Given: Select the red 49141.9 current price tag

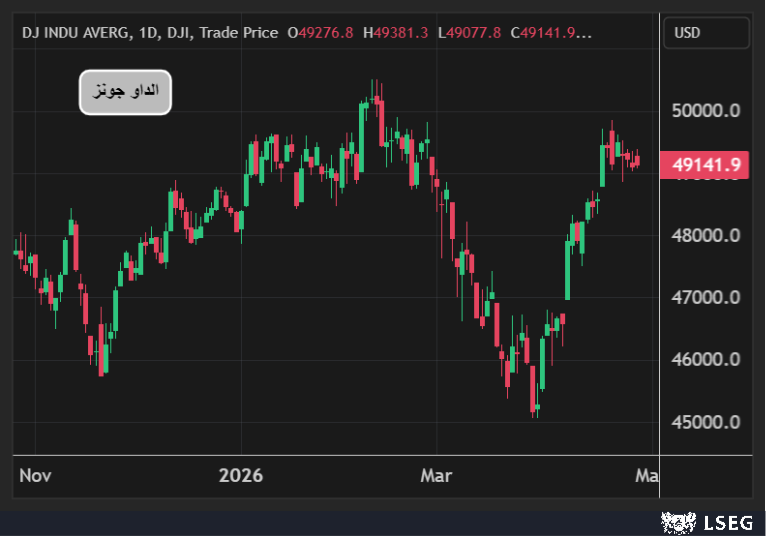Looking at the screenshot, I should (x=706, y=166).
